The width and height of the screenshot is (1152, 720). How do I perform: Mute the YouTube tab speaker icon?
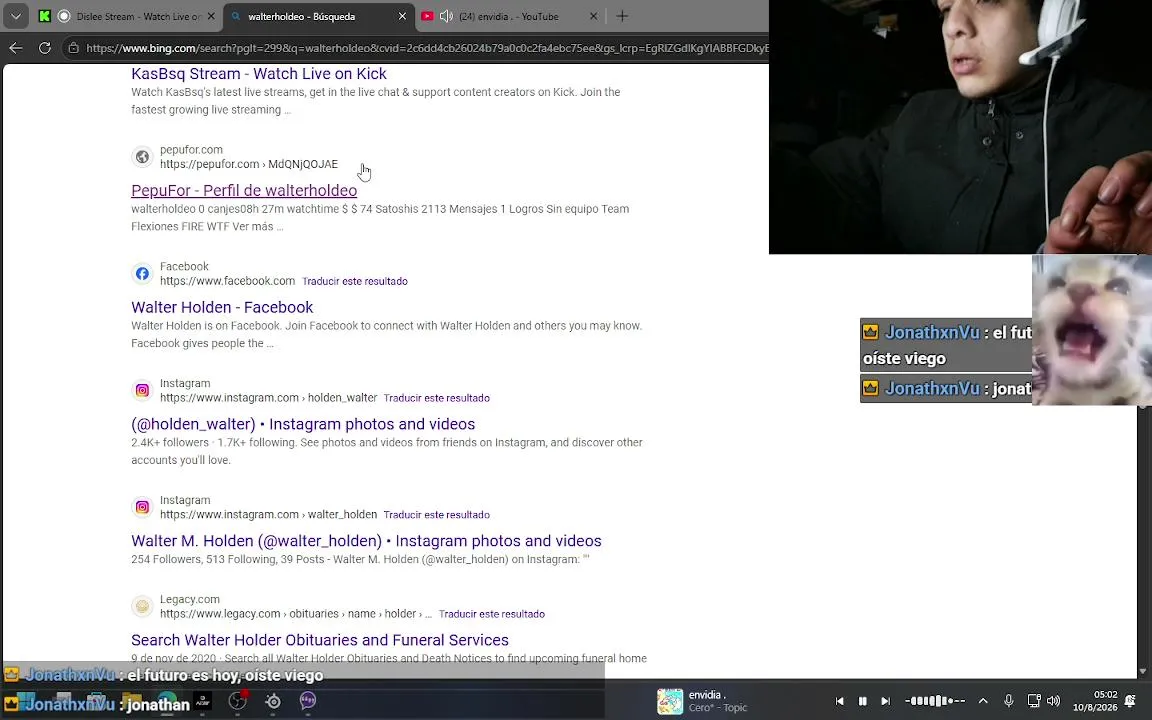pos(446,16)
